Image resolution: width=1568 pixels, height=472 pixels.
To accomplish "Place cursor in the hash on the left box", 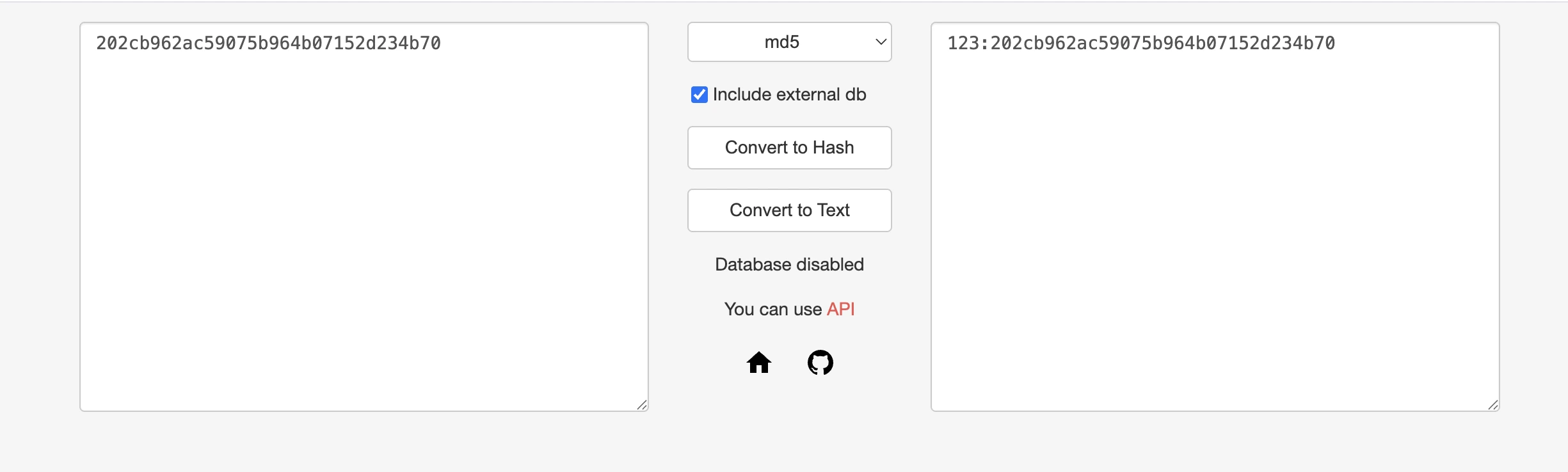I will click(x=268, y=43).
